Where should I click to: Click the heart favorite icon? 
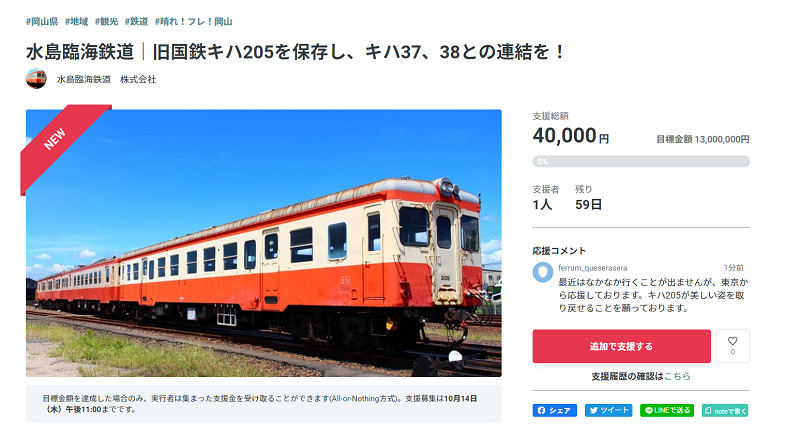click(x=732, y=342)
